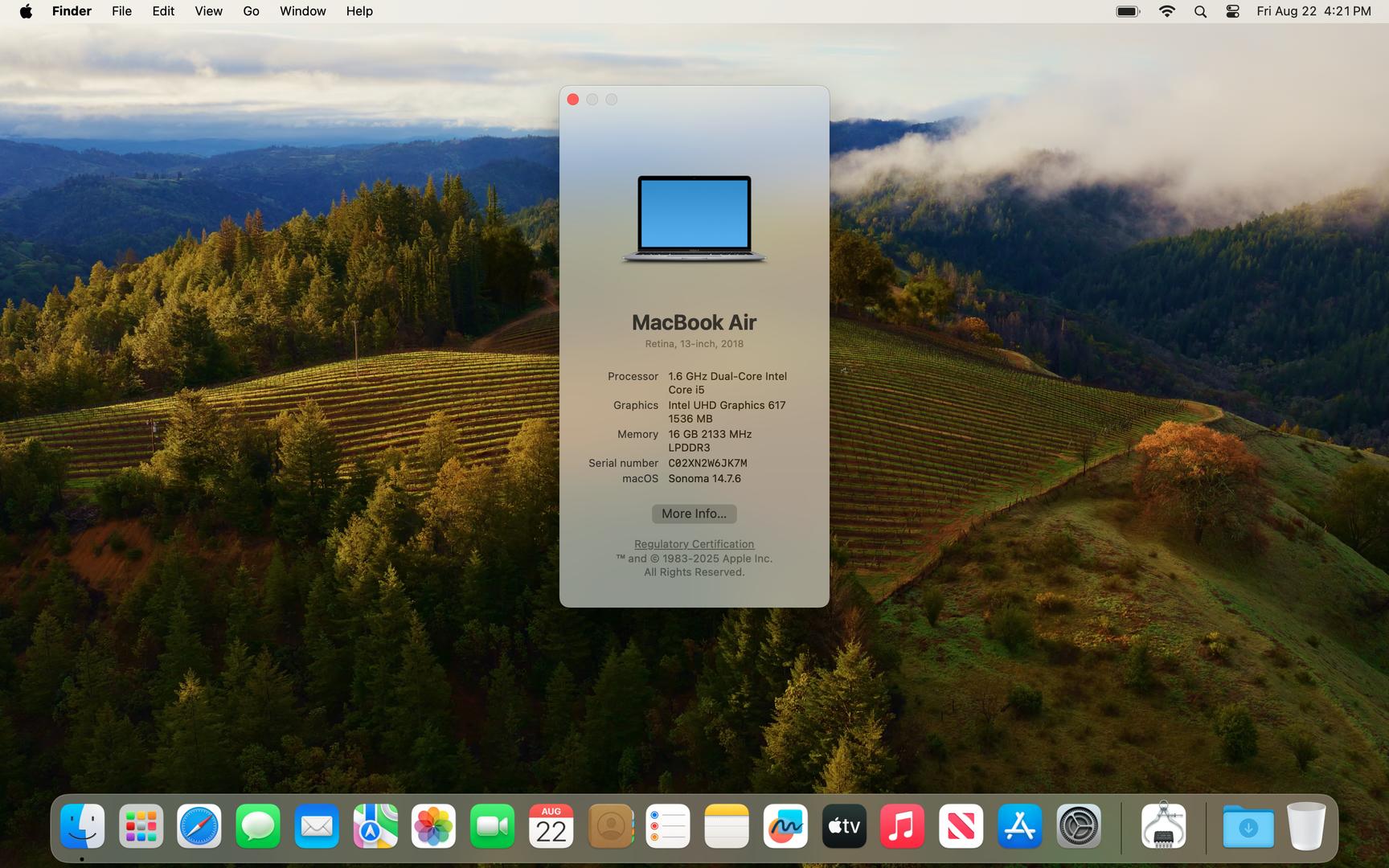The image size is (1389, 868).
Task: Launch Reminders from the Dock
Action: coord(668,825)
